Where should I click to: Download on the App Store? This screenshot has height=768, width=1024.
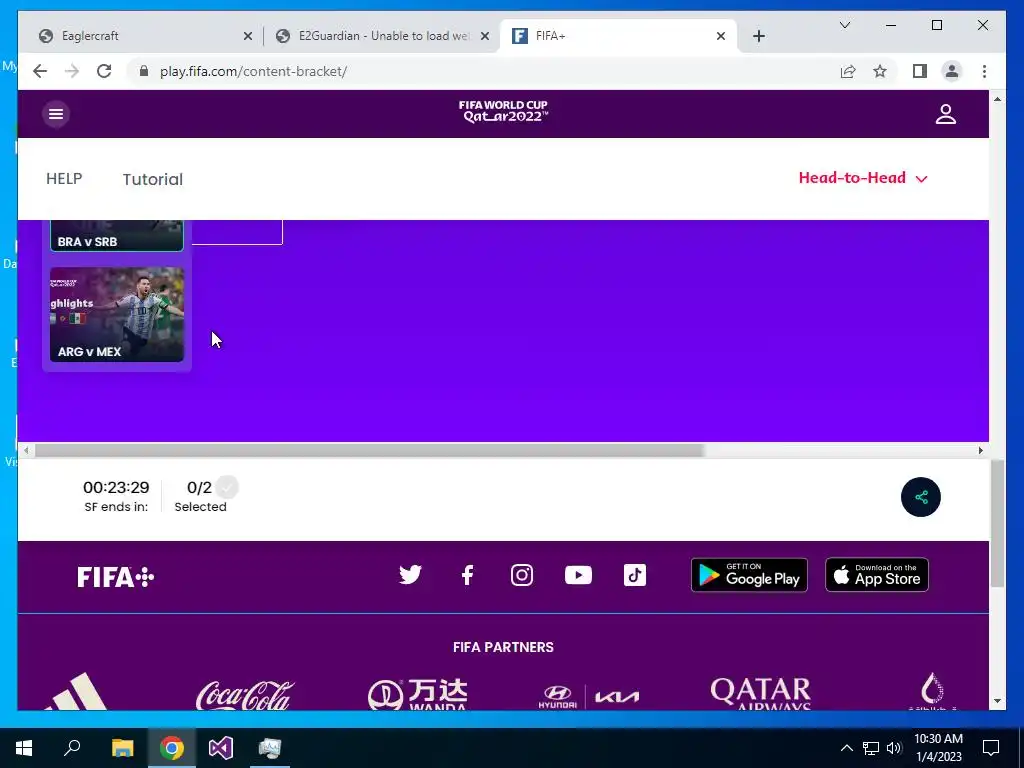click(877, 575)
